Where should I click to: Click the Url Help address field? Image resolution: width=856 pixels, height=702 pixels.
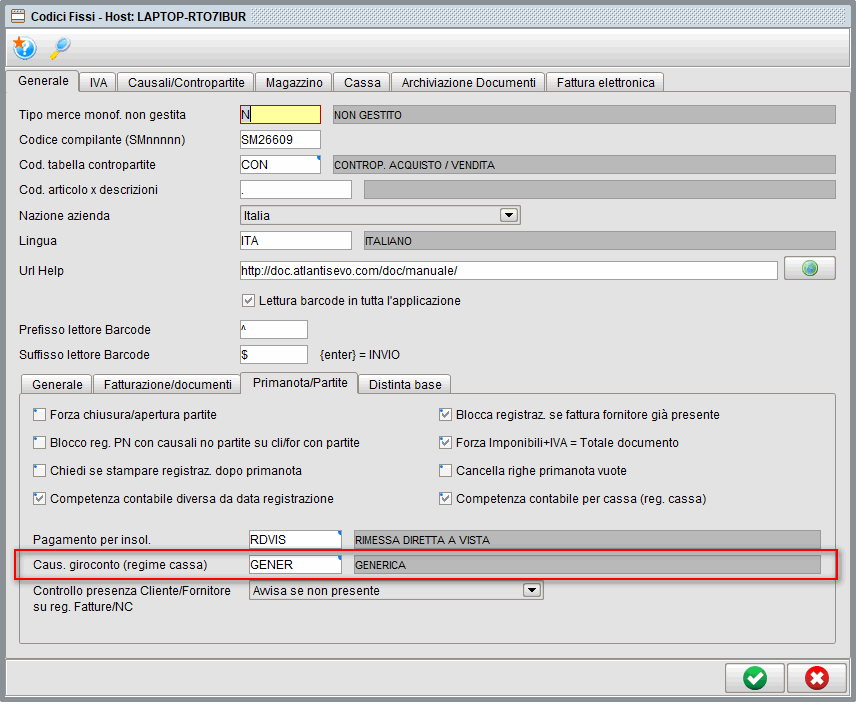click(x=500, y=269)
